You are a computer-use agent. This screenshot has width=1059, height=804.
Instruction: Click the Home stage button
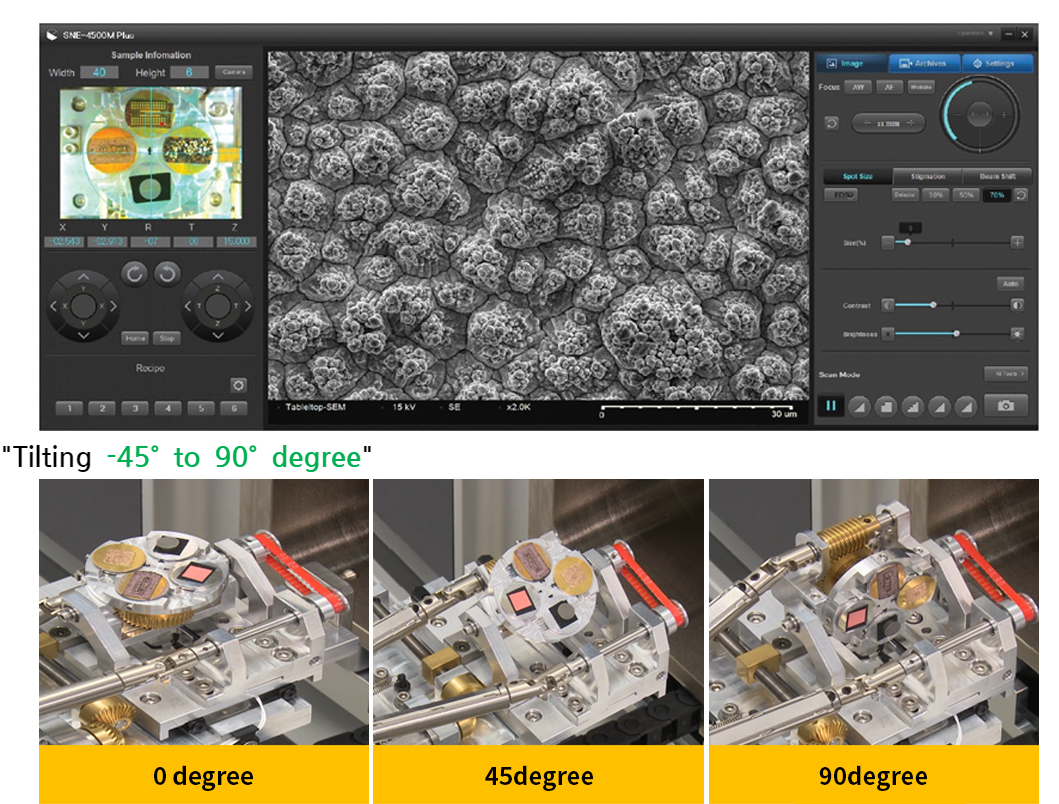point(135,338)
